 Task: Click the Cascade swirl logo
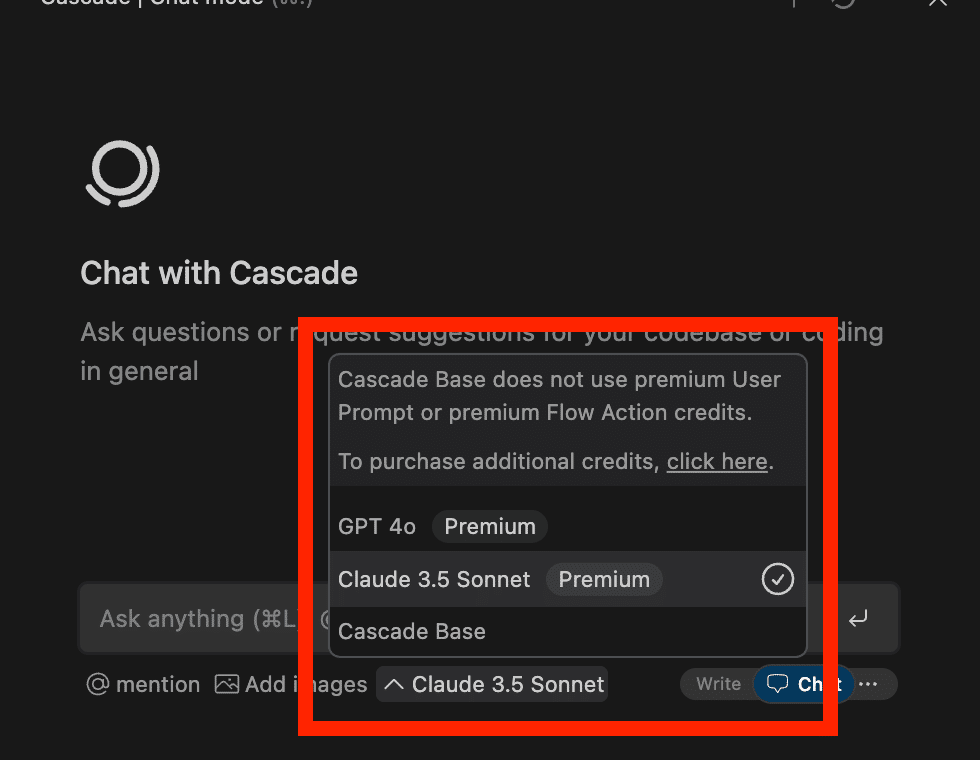[123, 172]
